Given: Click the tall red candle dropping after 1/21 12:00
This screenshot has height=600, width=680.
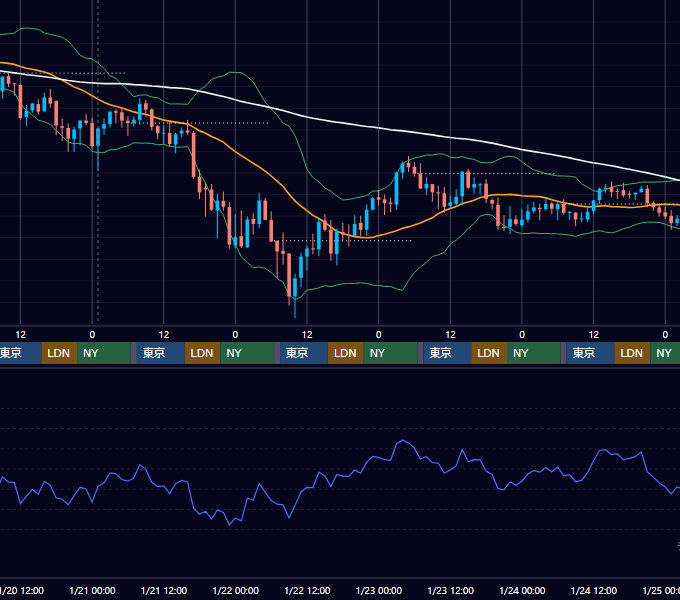Looking at the screenshot, I should [x=193, y=155].
